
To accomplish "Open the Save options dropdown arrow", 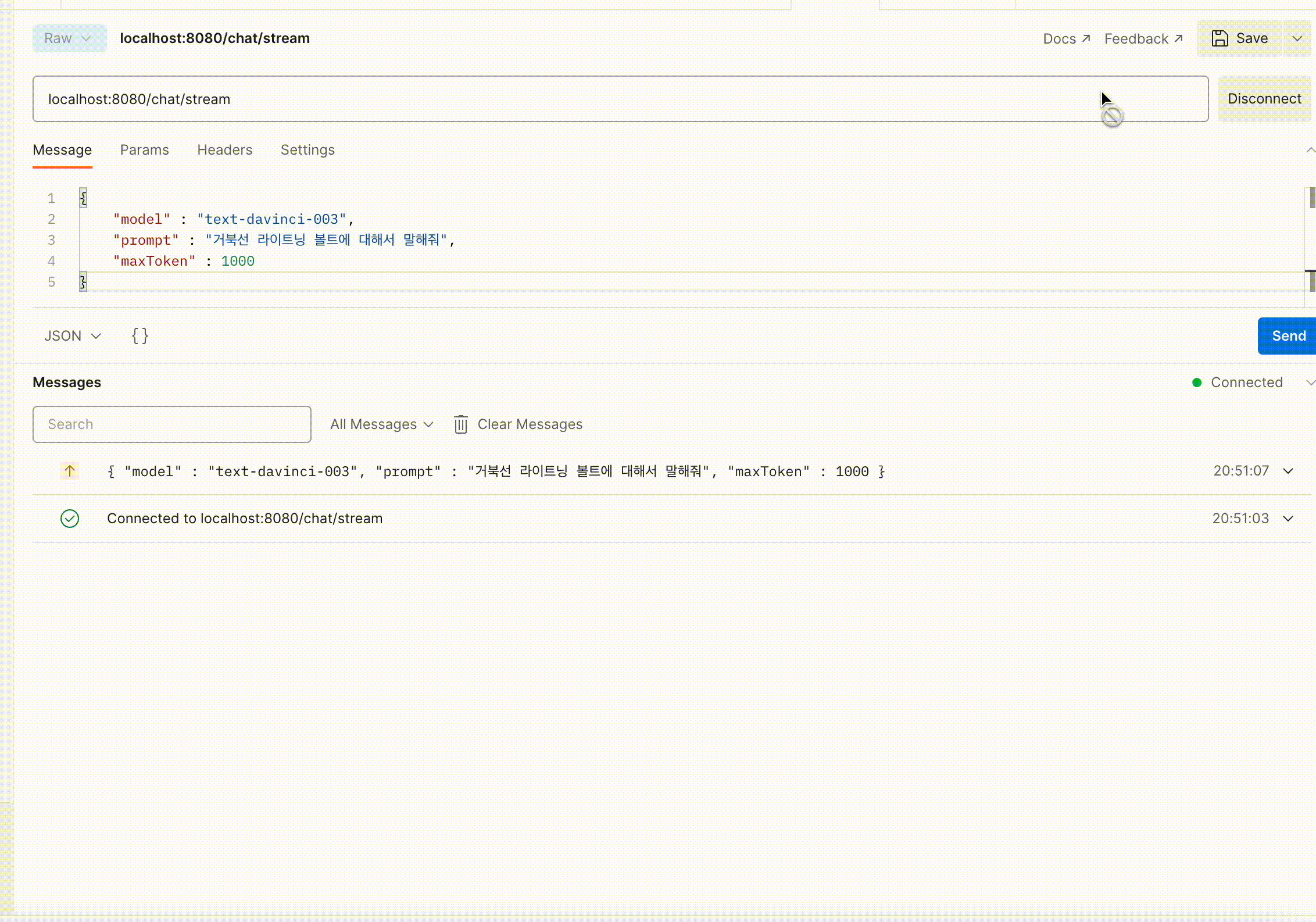I will 1297,38.
